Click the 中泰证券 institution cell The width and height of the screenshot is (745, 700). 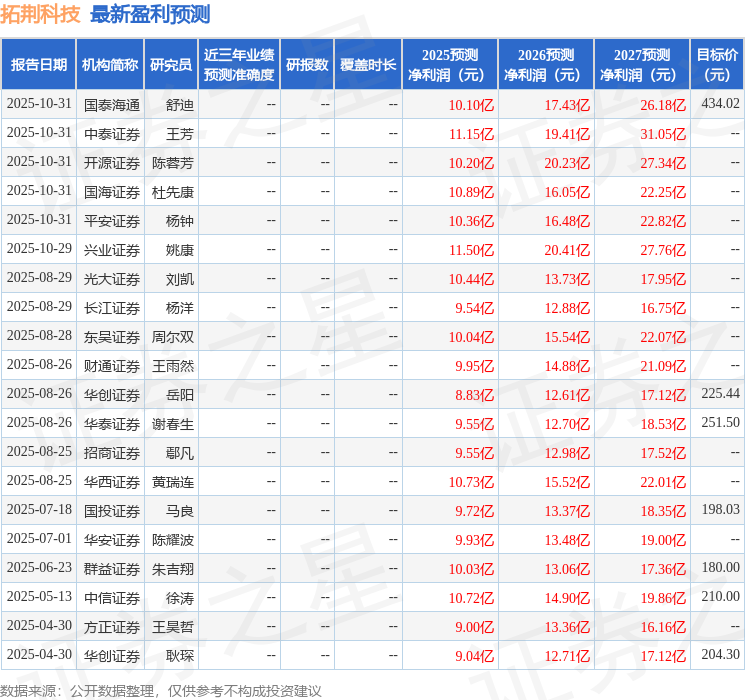[112, 134]
